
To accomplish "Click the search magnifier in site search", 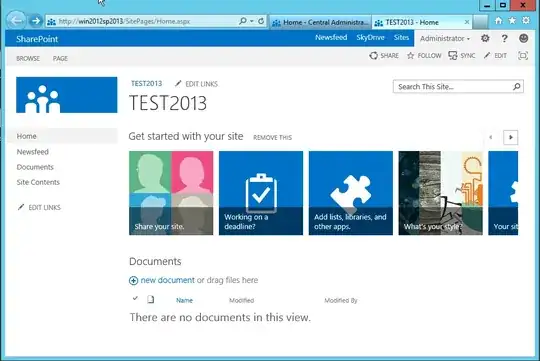I will pos(517,86).
